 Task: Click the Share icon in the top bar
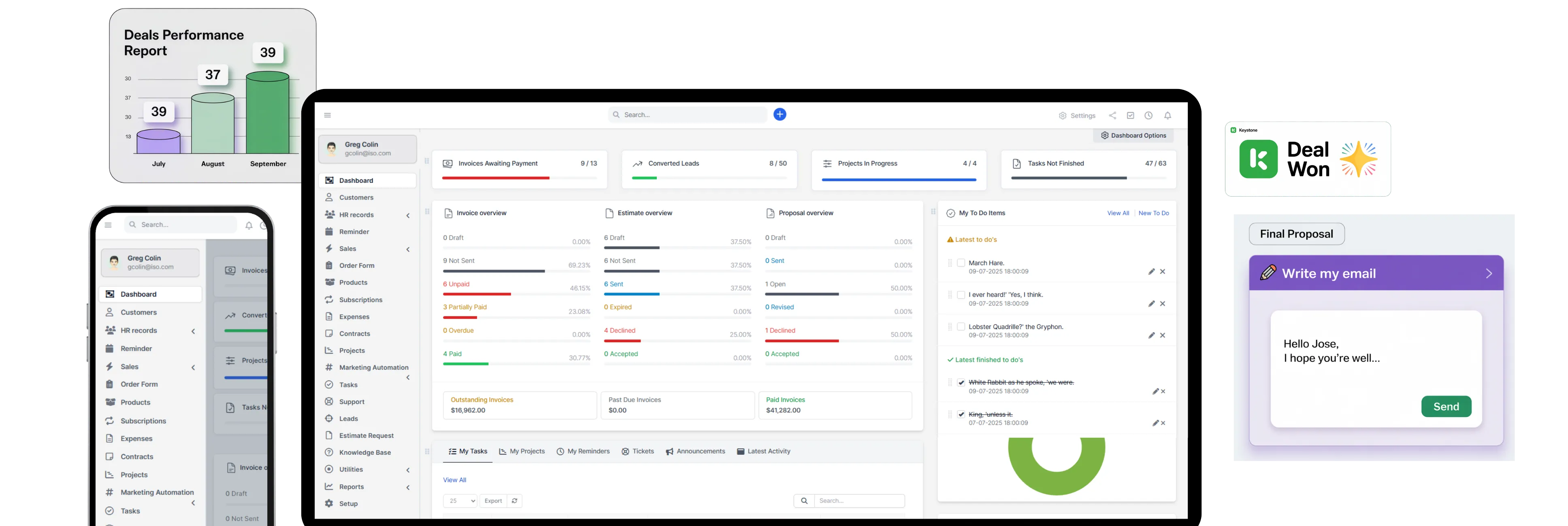pyautogui.click(x=1112, y=115)
